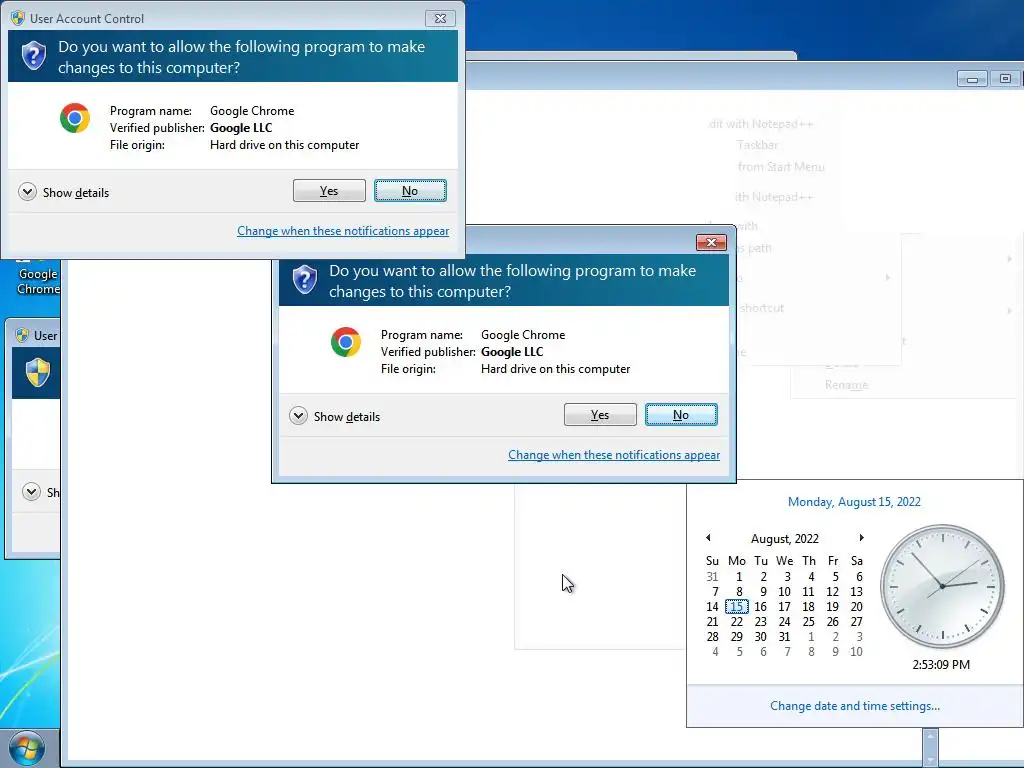The width and height of the screenshot is (1024, 768).
Task: Choose the faded shortcut context menu entry
Action: pyautogui.click(x=762, y=308)
